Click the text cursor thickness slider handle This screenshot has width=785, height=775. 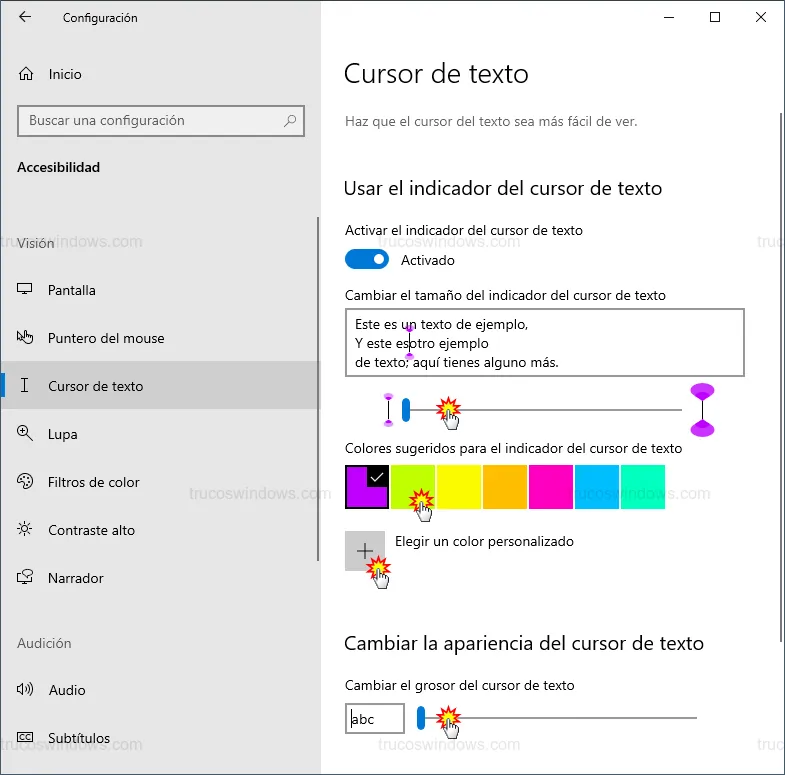[x=421, y=717]
